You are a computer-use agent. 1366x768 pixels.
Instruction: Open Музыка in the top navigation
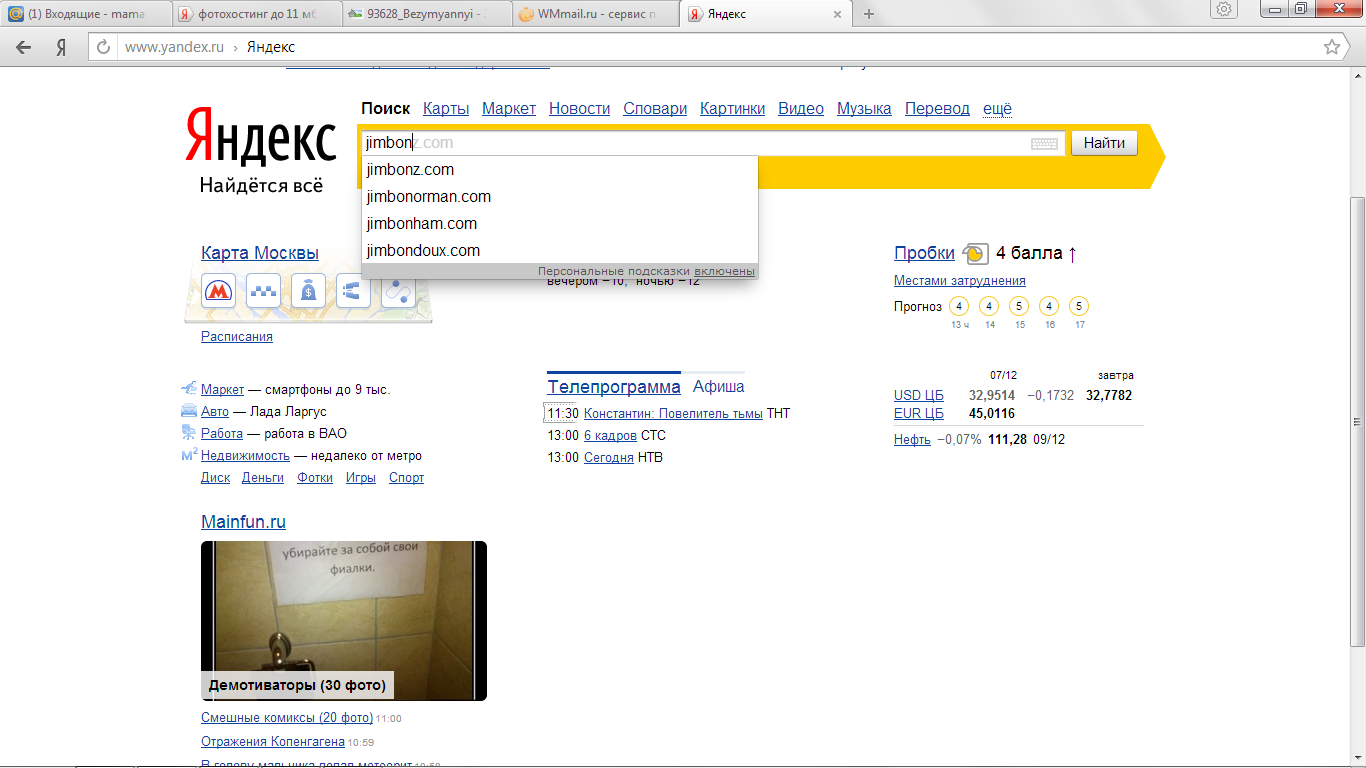click(864, 109)
